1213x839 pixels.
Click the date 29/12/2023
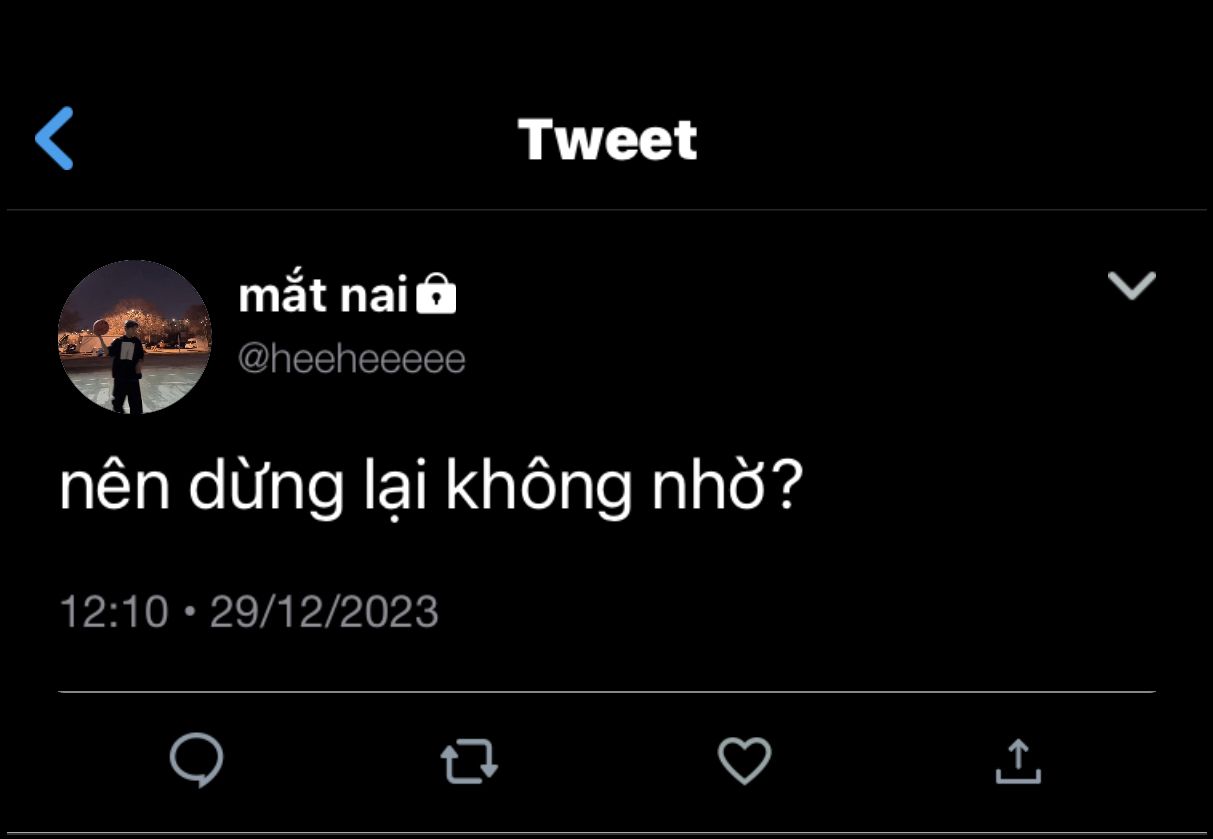coord(324,611)
